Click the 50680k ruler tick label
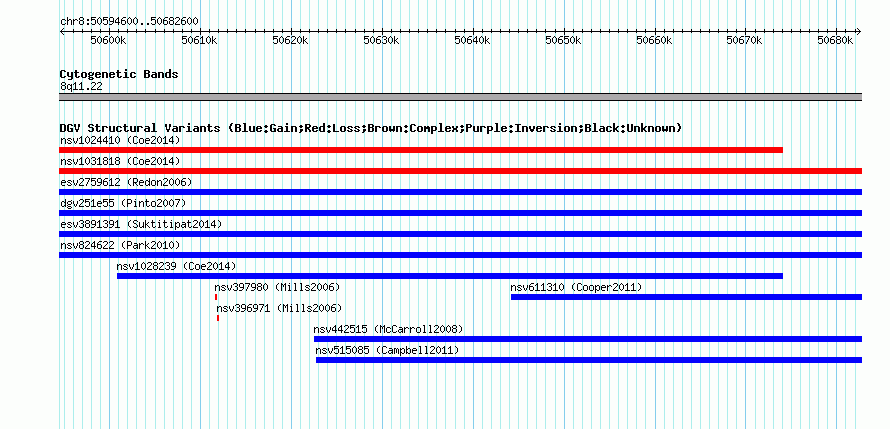The width and height of the screenshot is (890, 429). point(835,40)
